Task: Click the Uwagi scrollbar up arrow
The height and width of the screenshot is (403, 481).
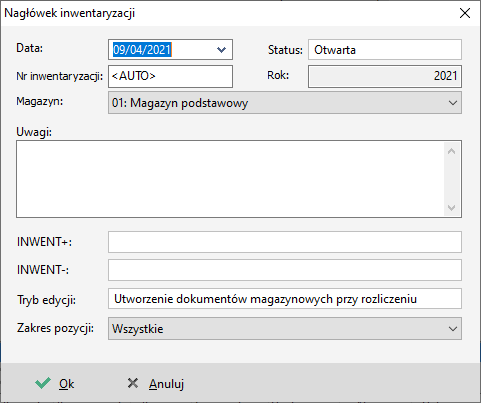Action: click(x=452, y=151)
